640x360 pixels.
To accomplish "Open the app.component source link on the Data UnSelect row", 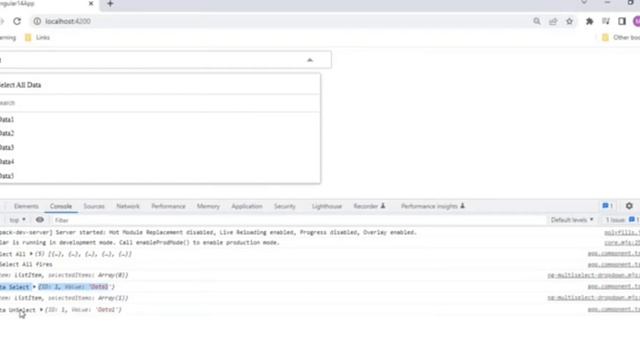I will [613, 310].
